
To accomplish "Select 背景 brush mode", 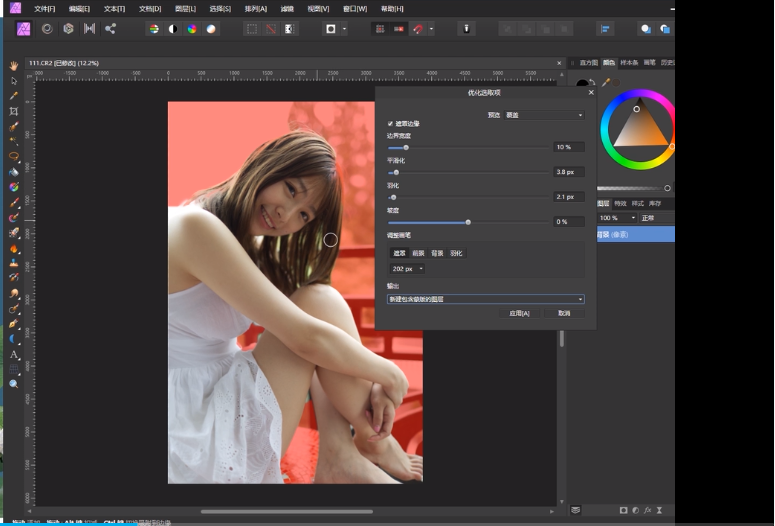I will point(437,253).
